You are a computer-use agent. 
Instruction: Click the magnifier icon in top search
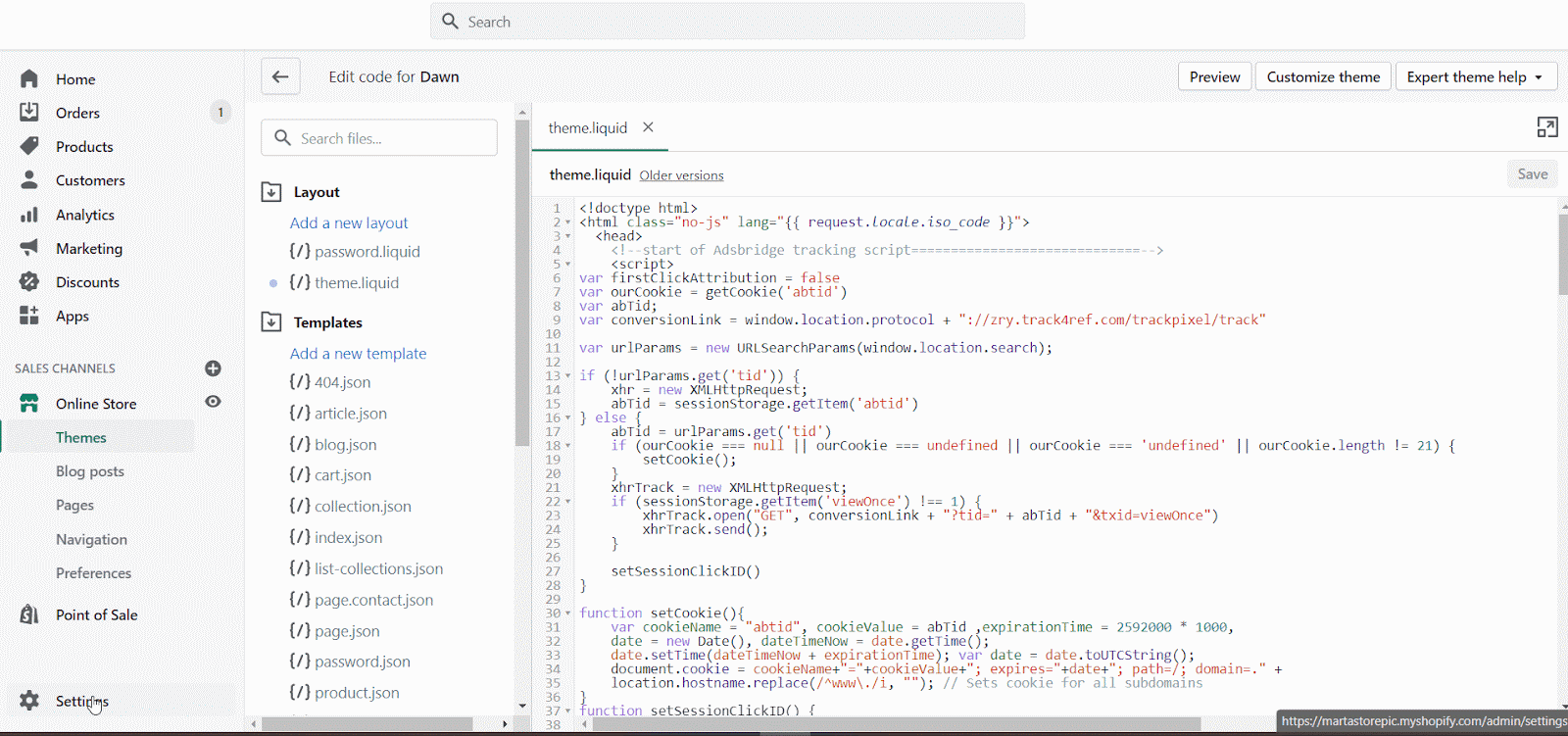point(450,22)
